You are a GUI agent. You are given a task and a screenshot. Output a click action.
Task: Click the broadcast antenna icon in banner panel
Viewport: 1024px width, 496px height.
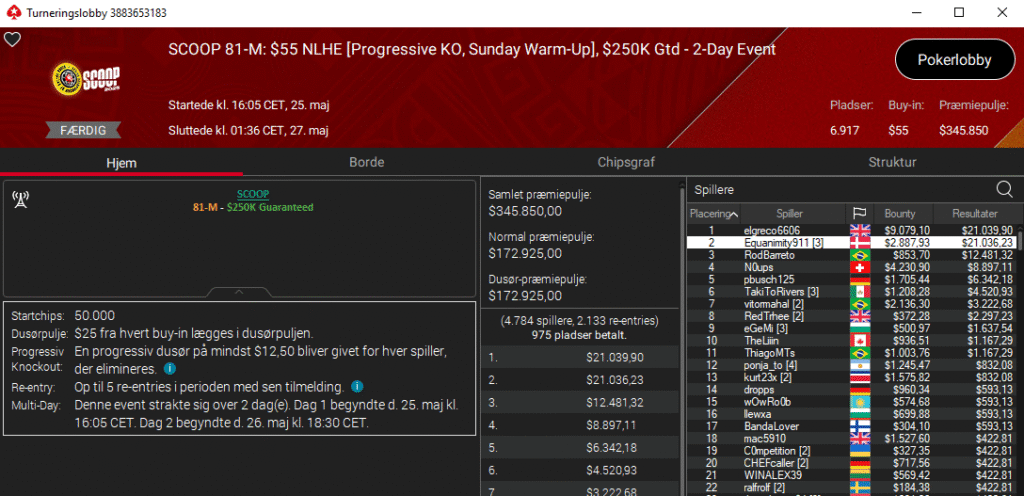(20, 200)
